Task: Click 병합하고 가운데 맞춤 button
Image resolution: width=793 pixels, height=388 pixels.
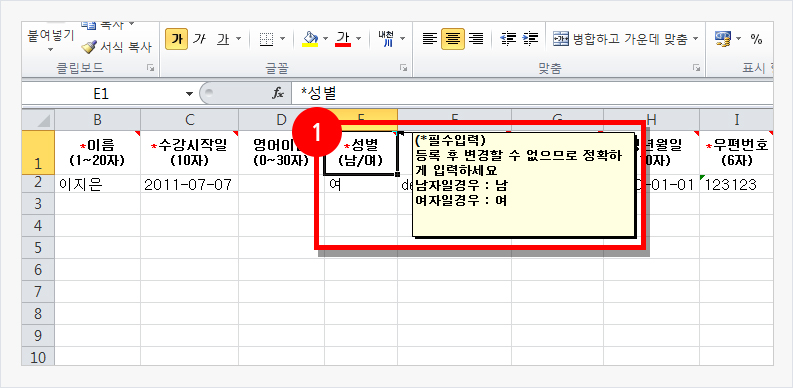Action: pos(626,39)
